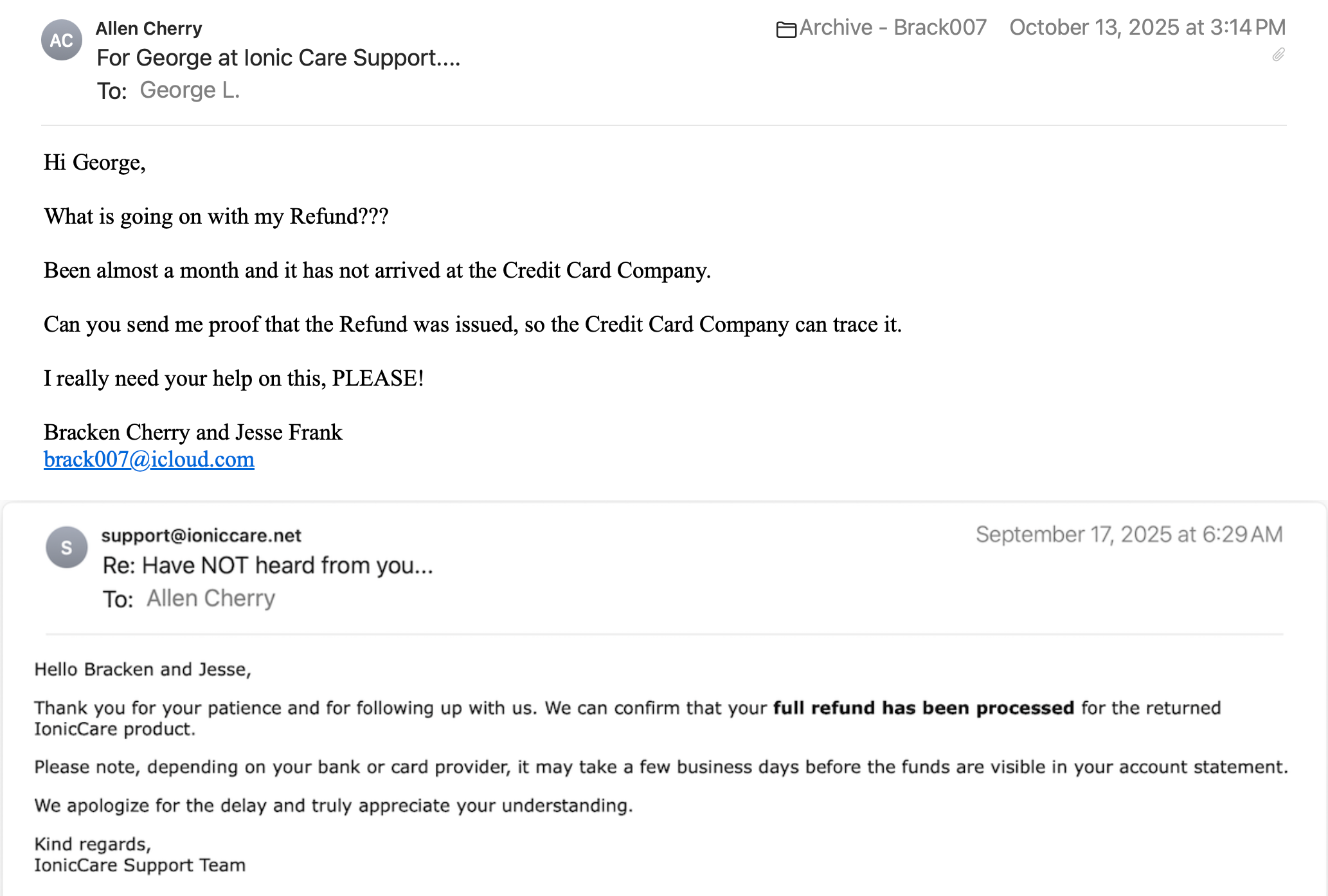
Task: Click the September 17, 2025 date stamp
Action: (1129, 535)
